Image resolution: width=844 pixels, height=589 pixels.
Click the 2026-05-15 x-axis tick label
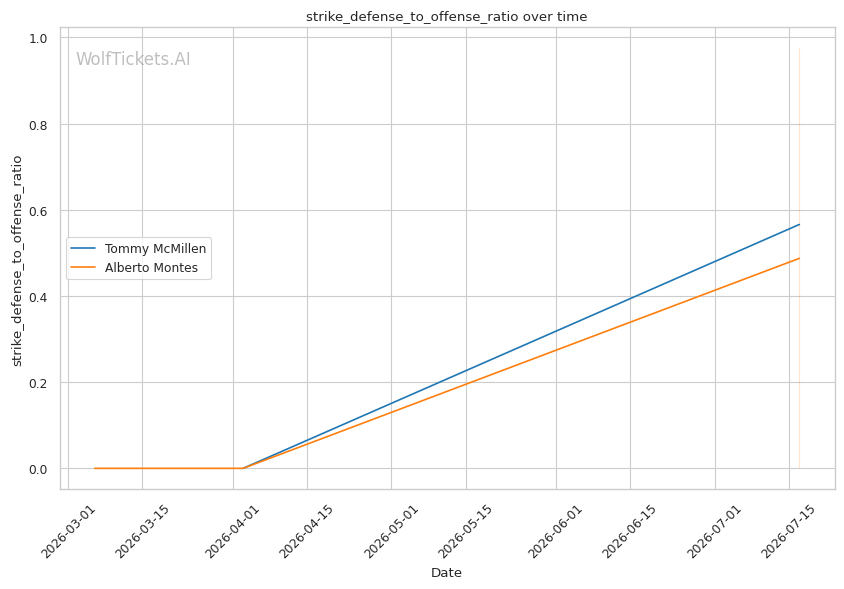pos(466,531)
